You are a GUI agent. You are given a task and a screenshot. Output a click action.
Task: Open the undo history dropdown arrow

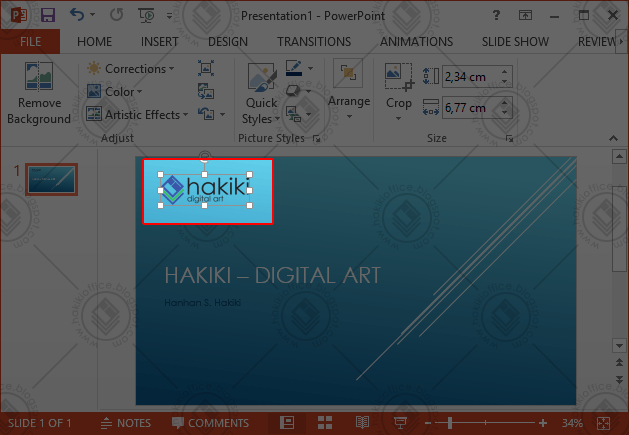pyautogui.click(x=93, y=15)
